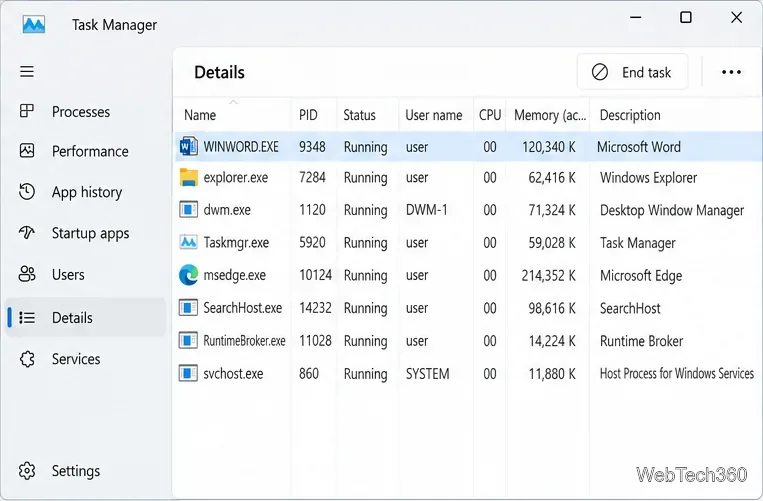Click the icon beside RuntimeBroker.exe
763x501 pixels.
(x=188, y=340)
